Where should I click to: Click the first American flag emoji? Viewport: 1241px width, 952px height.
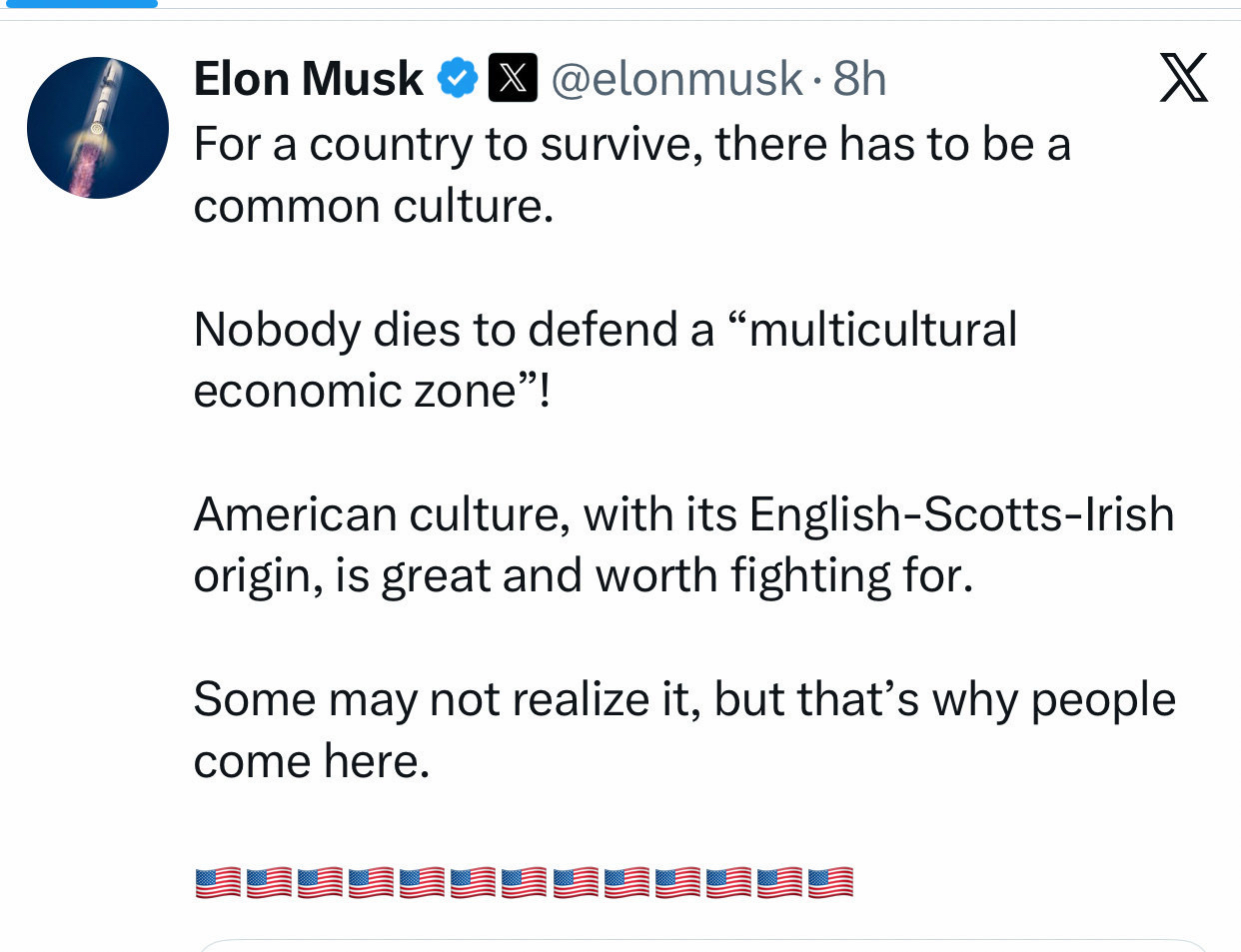click(x=218, y=883)
